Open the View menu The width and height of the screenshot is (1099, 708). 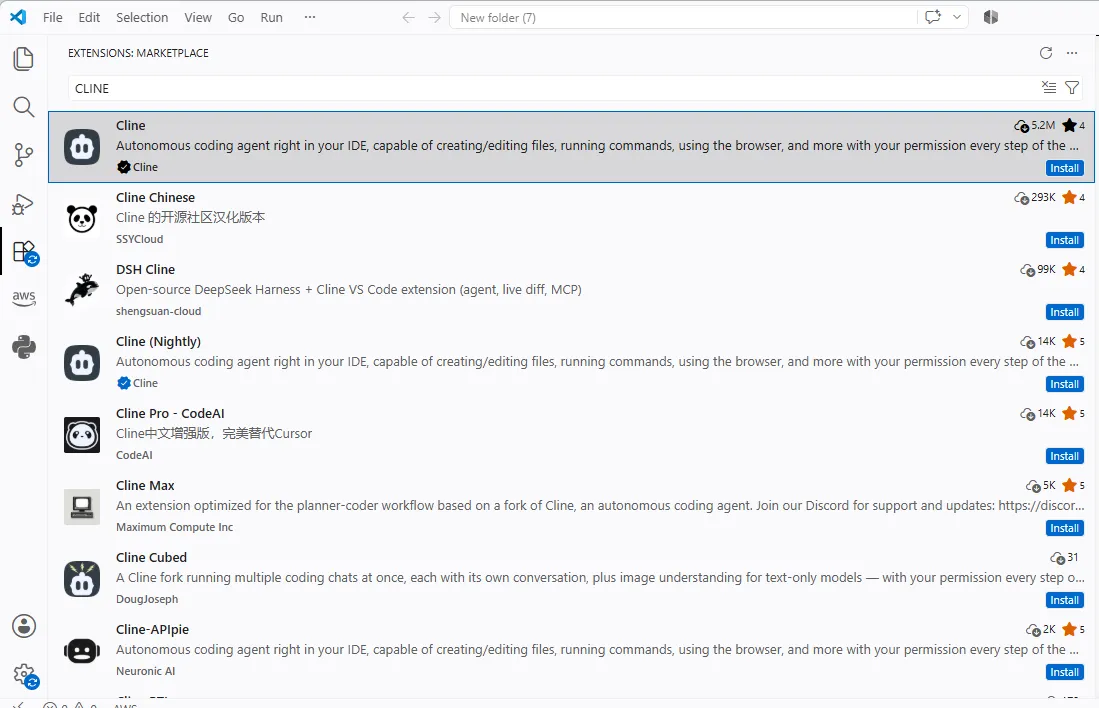coord(198,18)
